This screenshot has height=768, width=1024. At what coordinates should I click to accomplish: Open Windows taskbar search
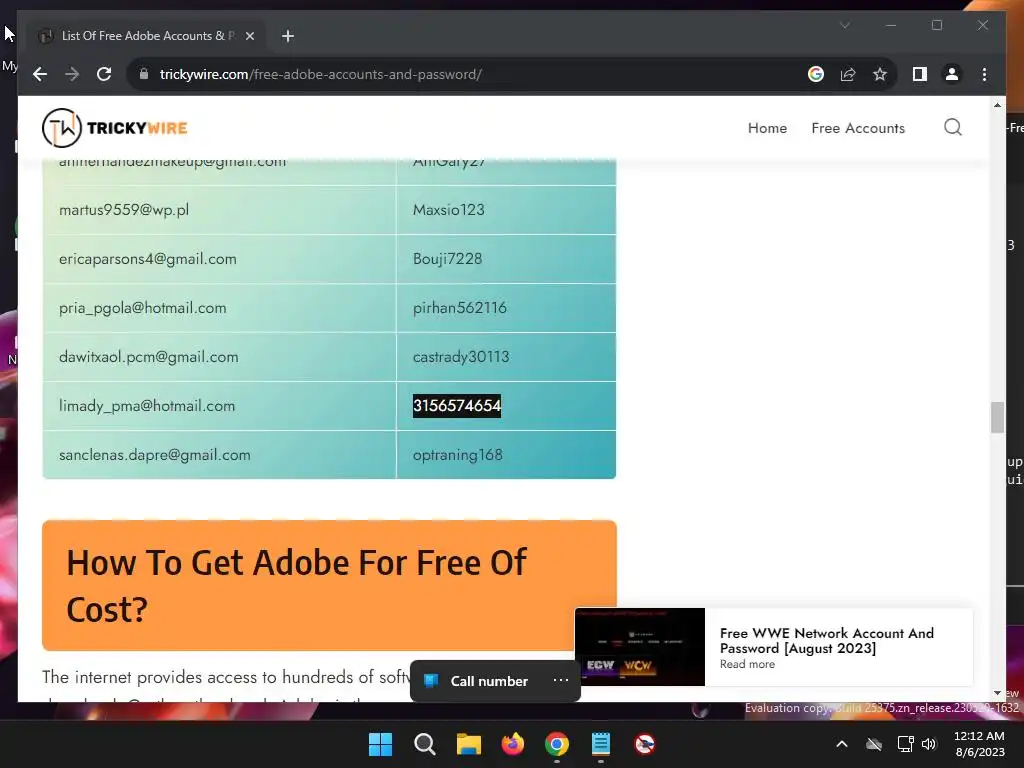point(424,744)
